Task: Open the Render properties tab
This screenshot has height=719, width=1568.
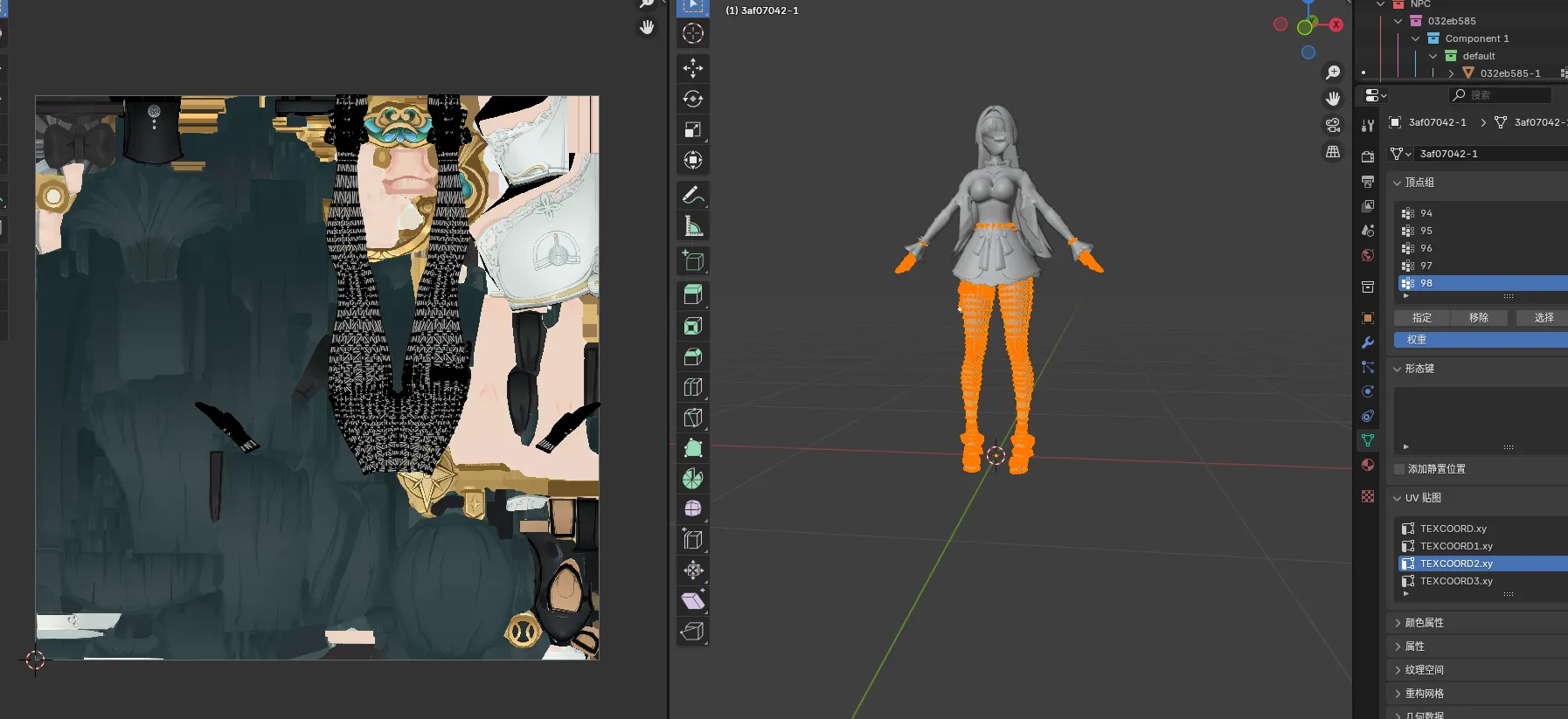Action: coord(1368,157)
